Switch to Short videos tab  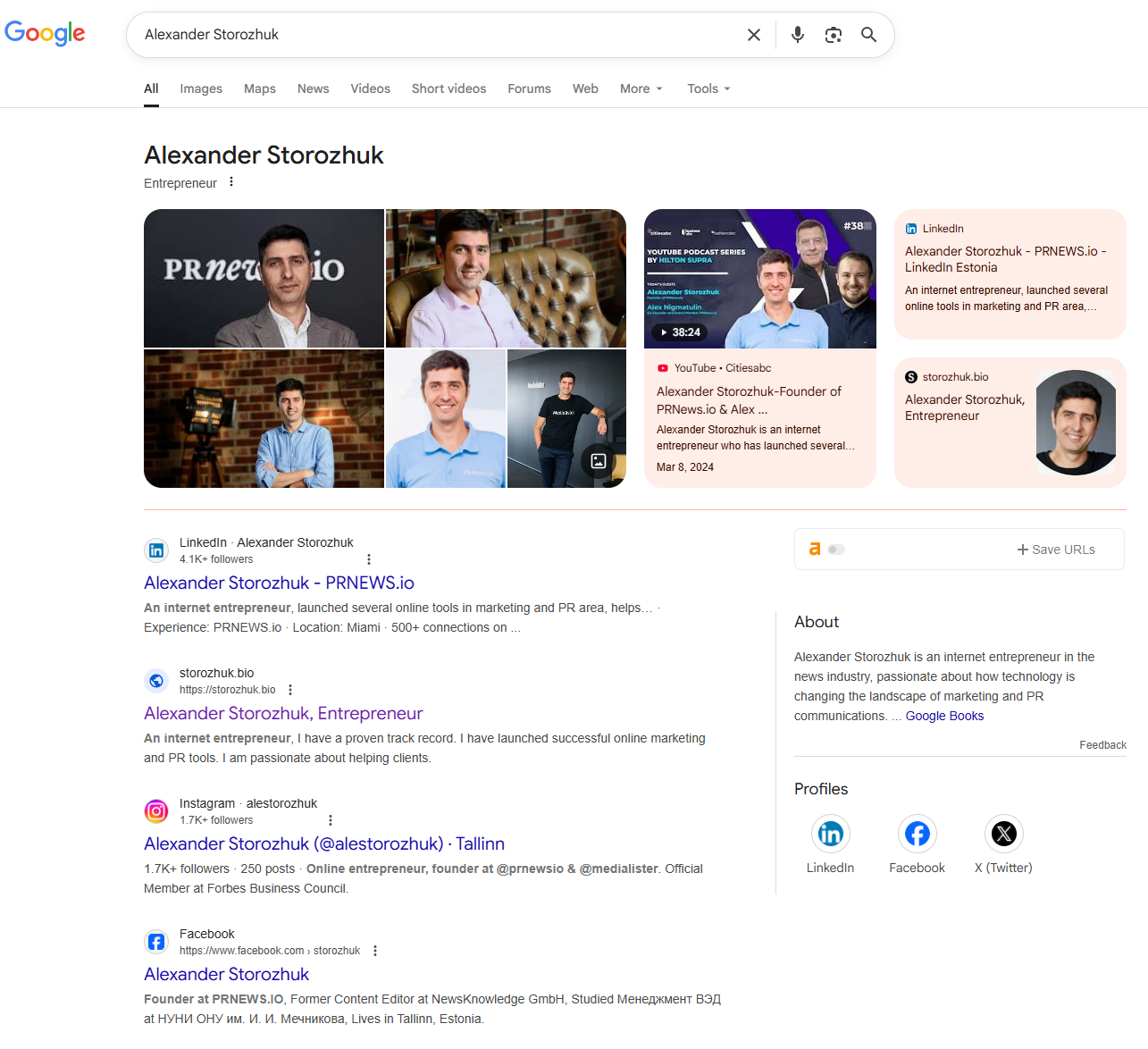[448, 88]
